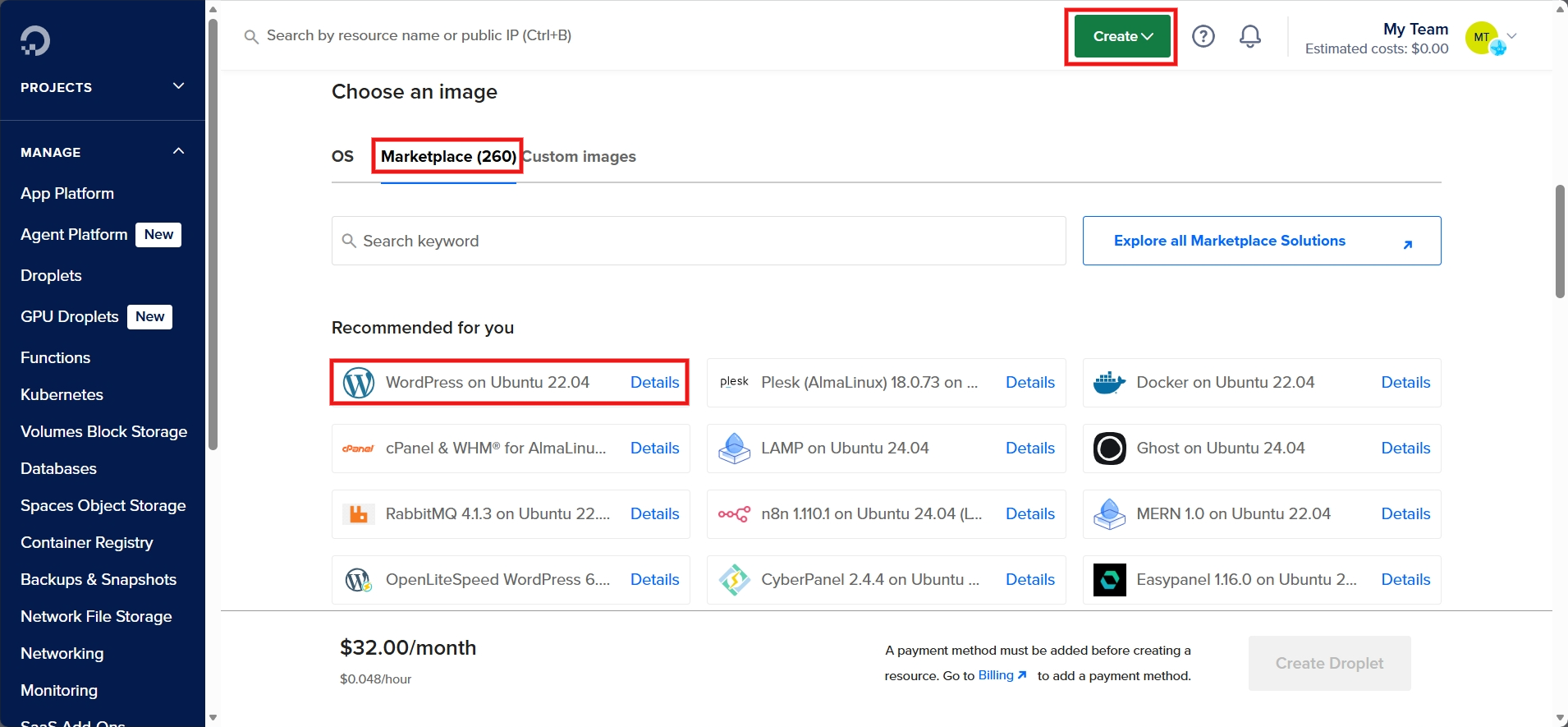The width and height of the screenshot is (1568, 727).
Task: Click the n8n logo icon
Action: (734, 514)
